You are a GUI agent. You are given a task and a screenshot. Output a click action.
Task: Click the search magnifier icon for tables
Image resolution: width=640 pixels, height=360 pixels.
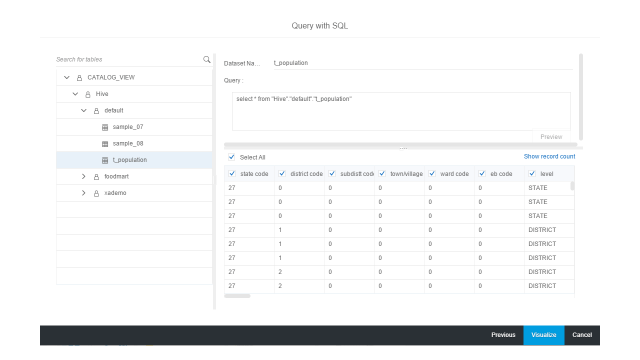pos(207,60)
